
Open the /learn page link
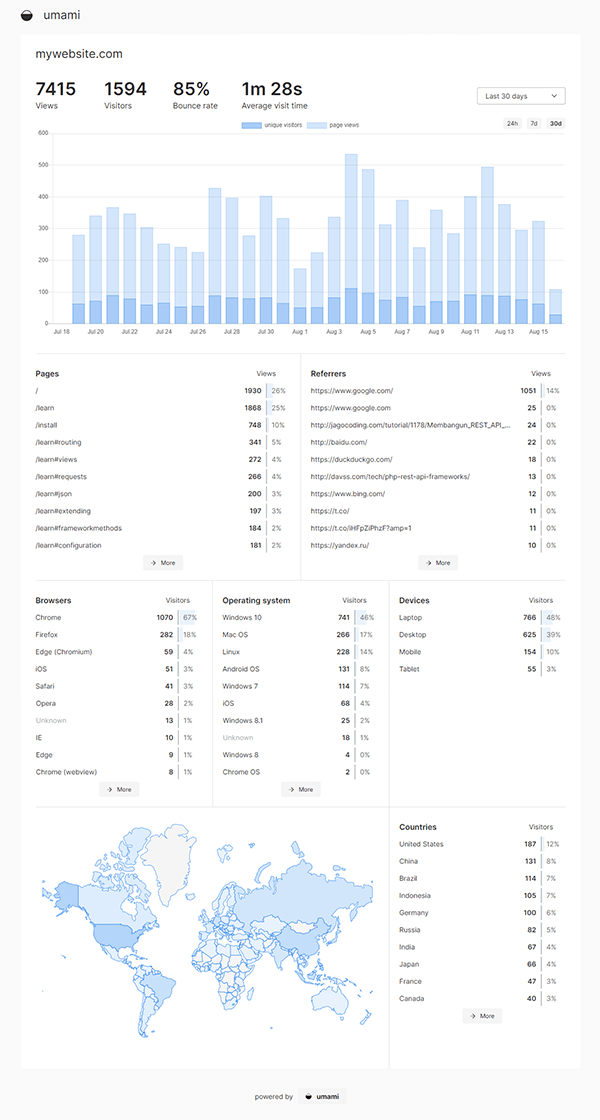pos(45,408)
